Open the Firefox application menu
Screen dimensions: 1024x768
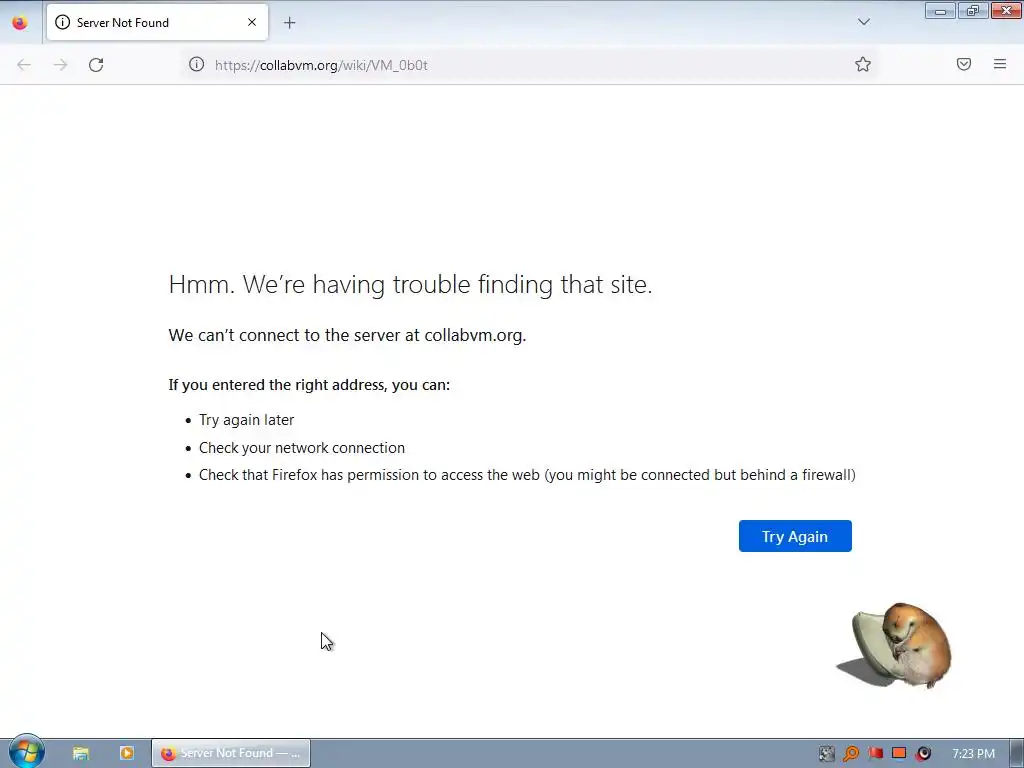pyautogui.click(x=999, y=64)
